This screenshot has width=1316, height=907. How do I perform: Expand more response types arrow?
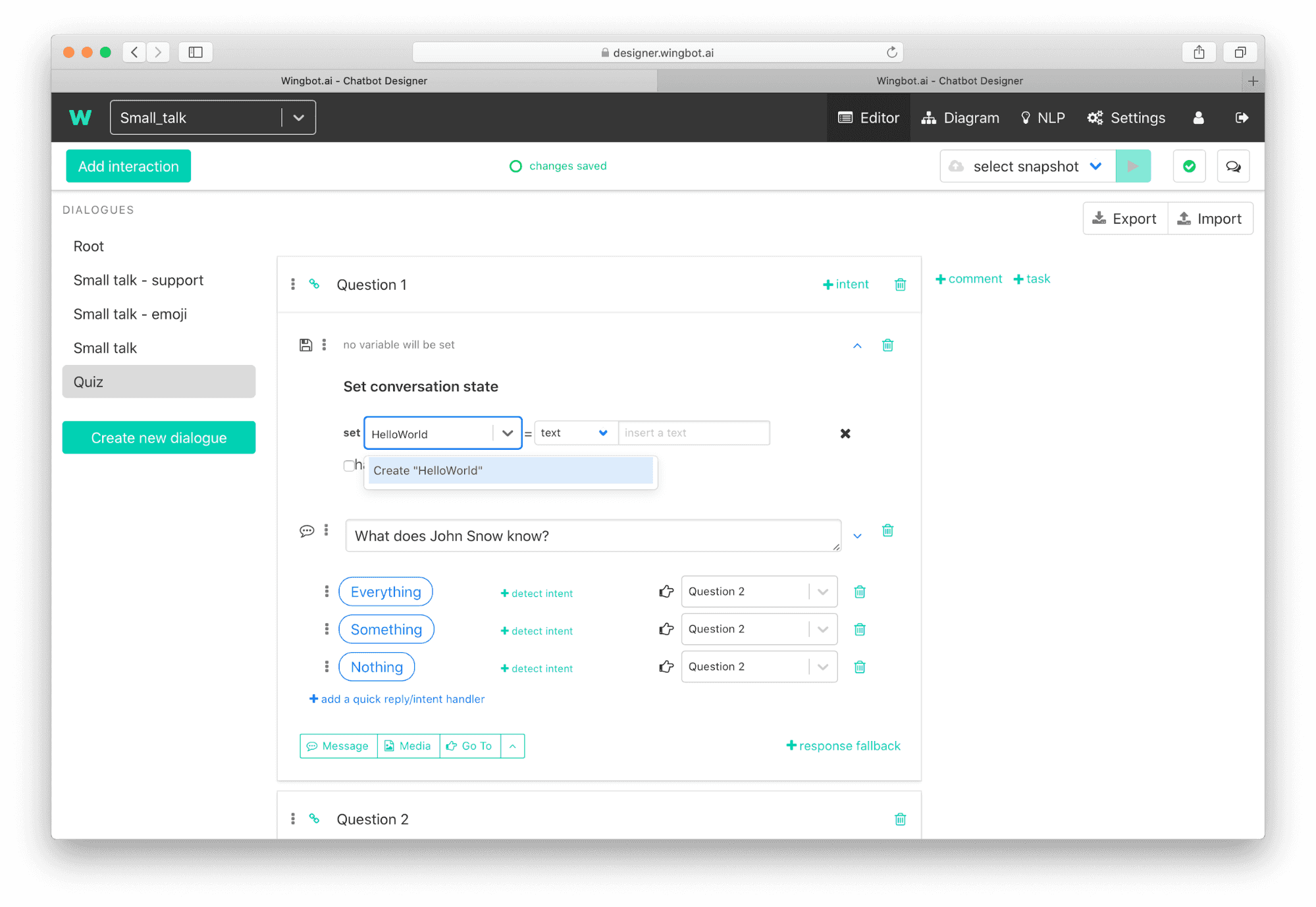coord(512,746)
